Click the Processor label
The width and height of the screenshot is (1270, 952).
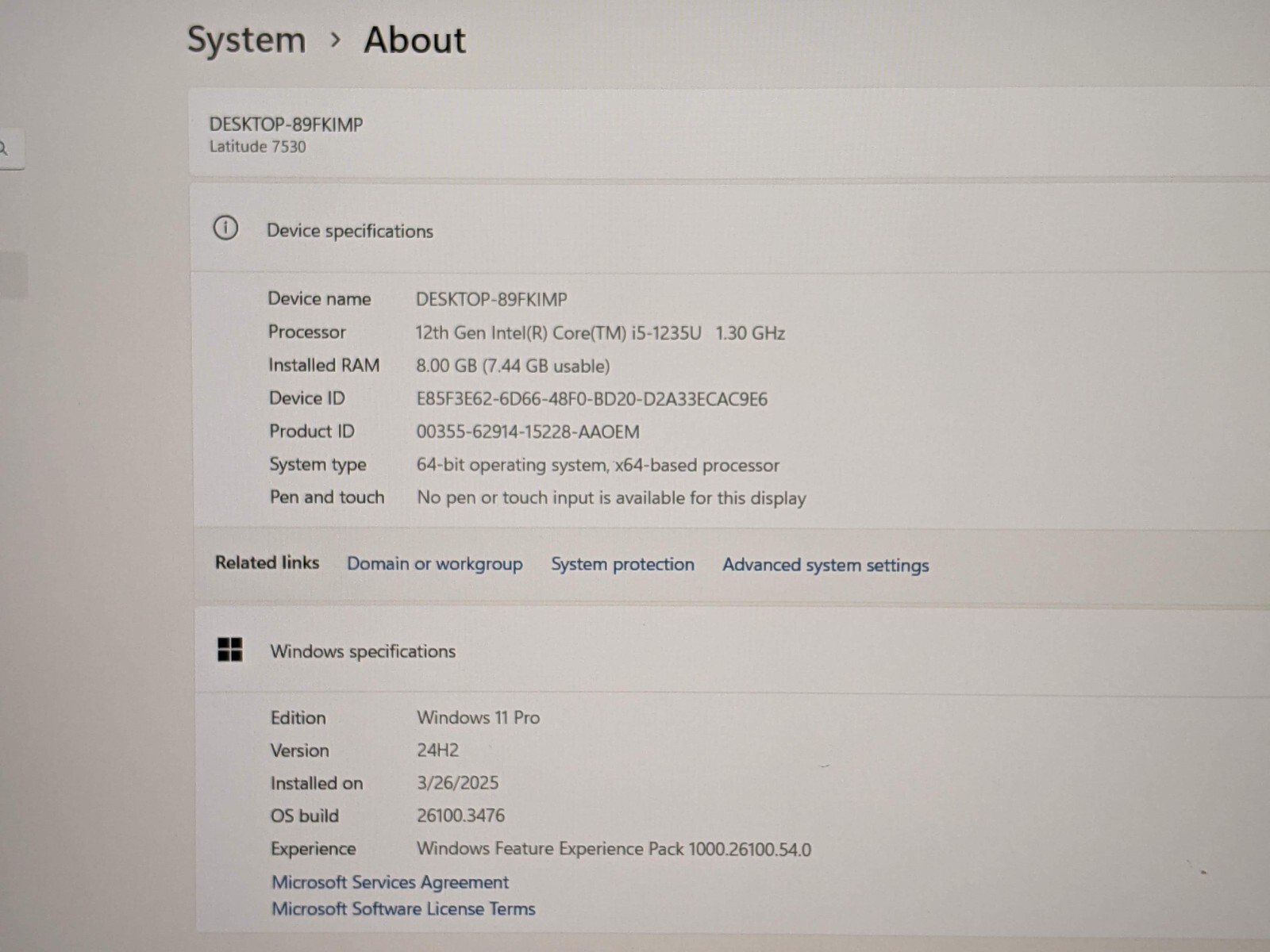click(x=307, y=332)
